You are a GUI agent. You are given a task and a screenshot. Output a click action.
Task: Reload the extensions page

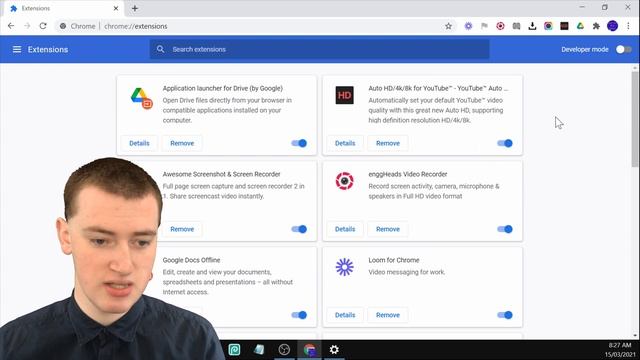click(x=43, y=26)
